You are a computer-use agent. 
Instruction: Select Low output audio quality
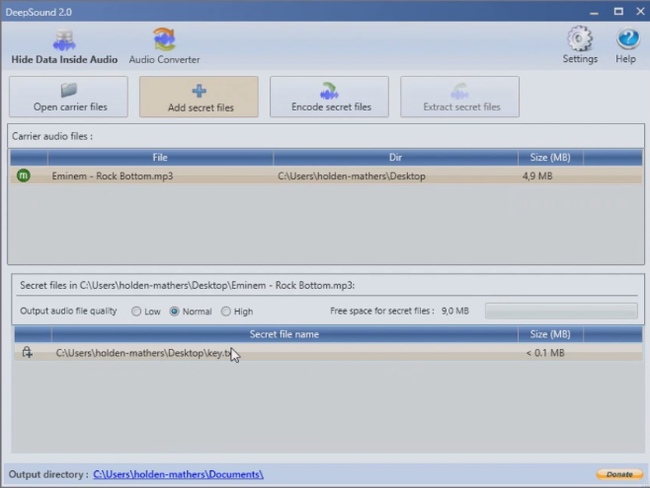[x=136, y=311]
